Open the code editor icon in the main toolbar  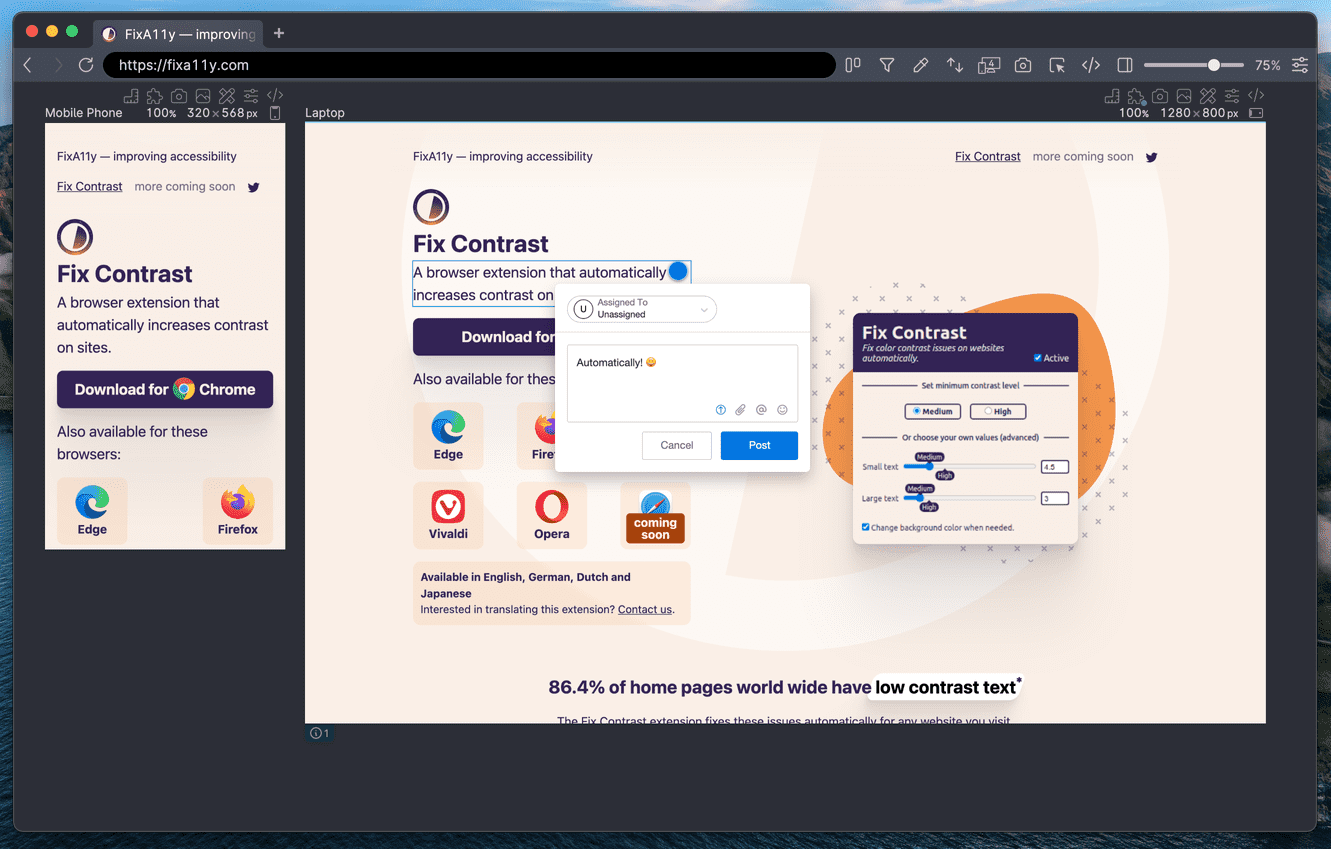[1091, 65]
